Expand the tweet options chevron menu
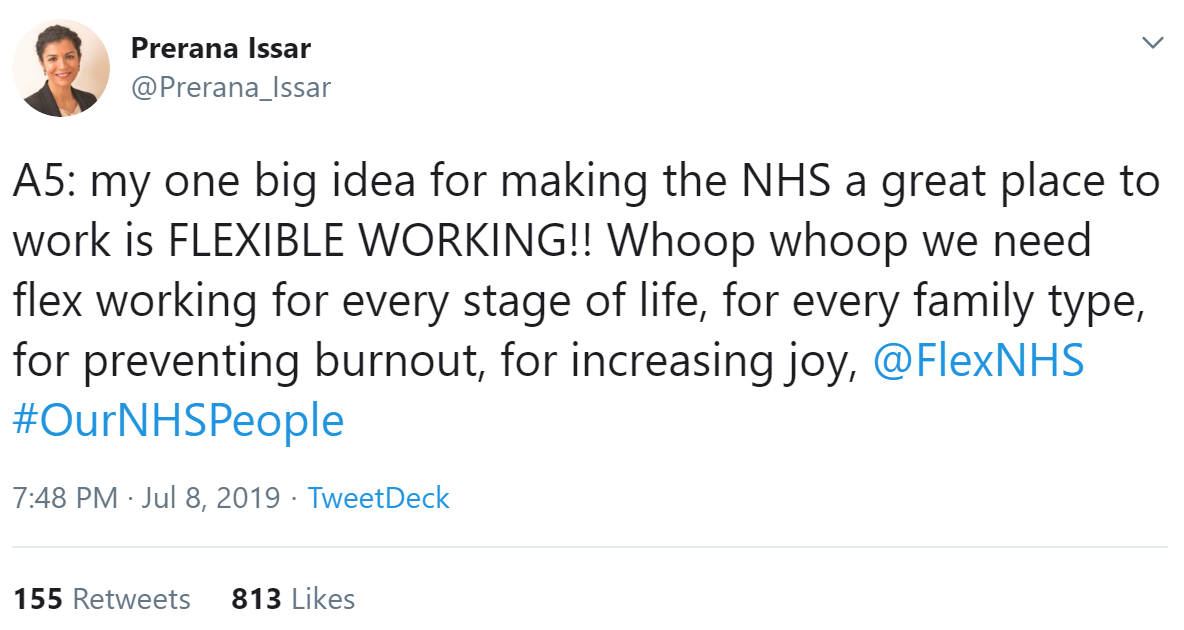The height and width of the screenshot is (630, 1184). tap(1152, 42)
